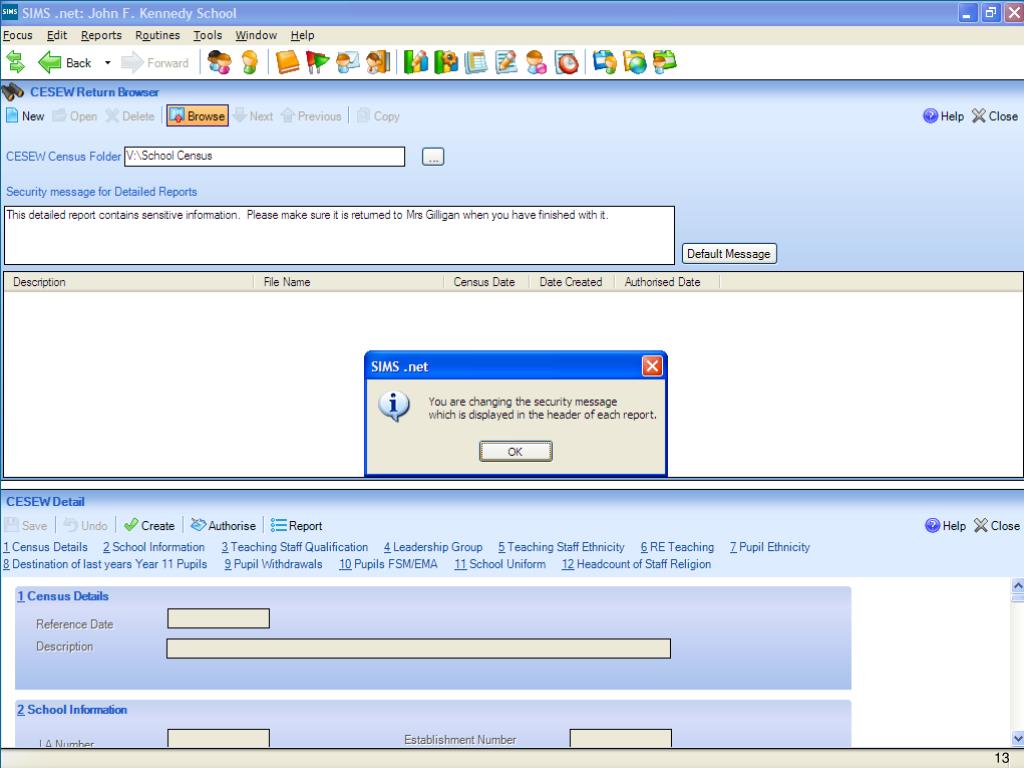The image size is (1024, 768).
Task: Jump to 8 Destination of last years Year 11 Pupils
Action: [105, 564]
